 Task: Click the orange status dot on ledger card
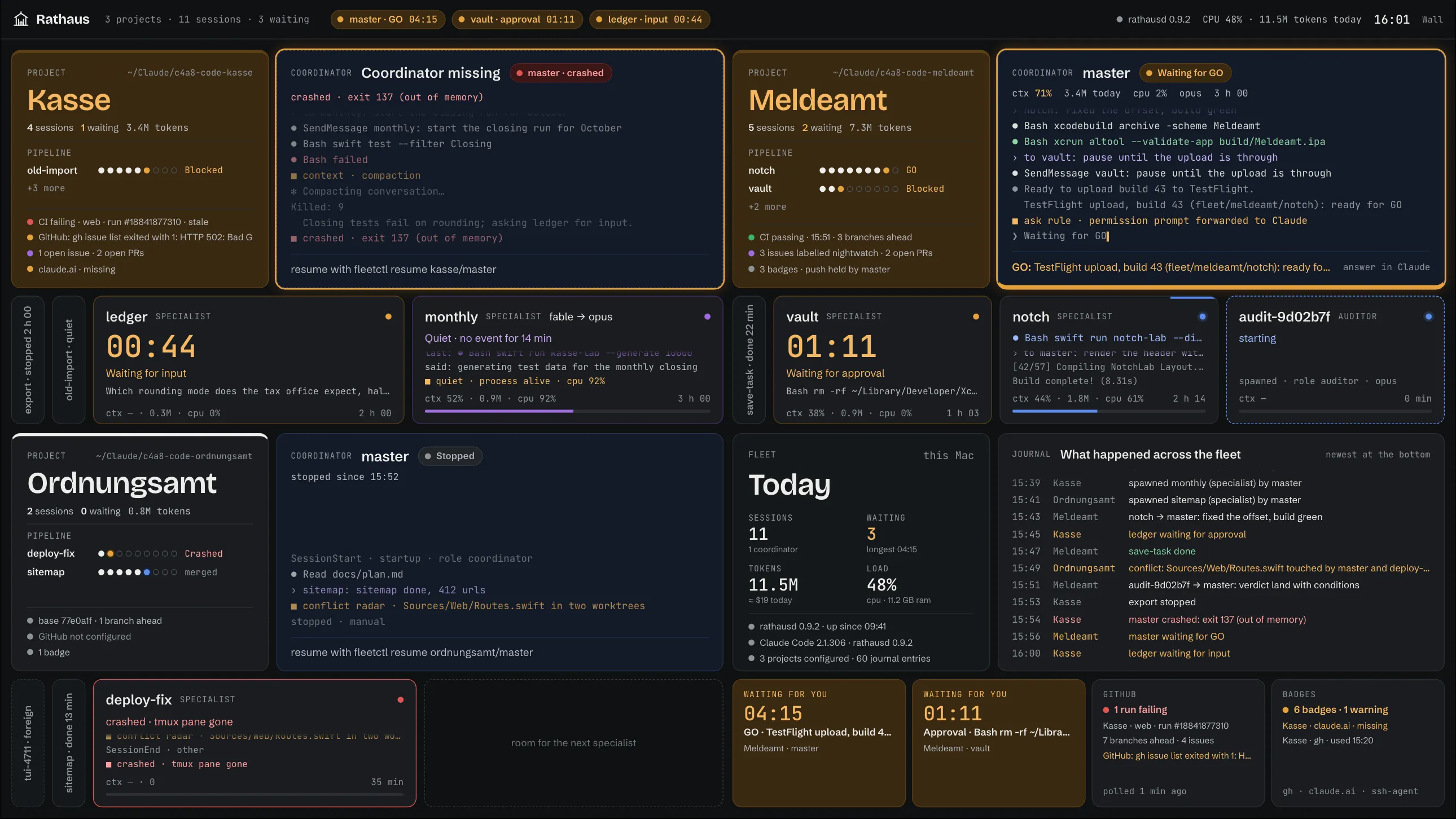click(x=388, y=317)
